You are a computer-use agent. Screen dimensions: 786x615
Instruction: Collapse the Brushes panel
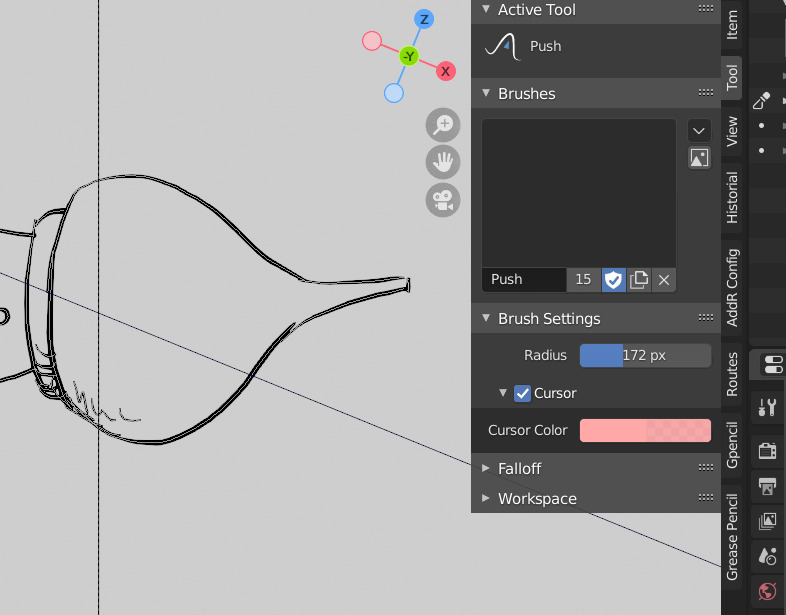click(x=486, y=92)
